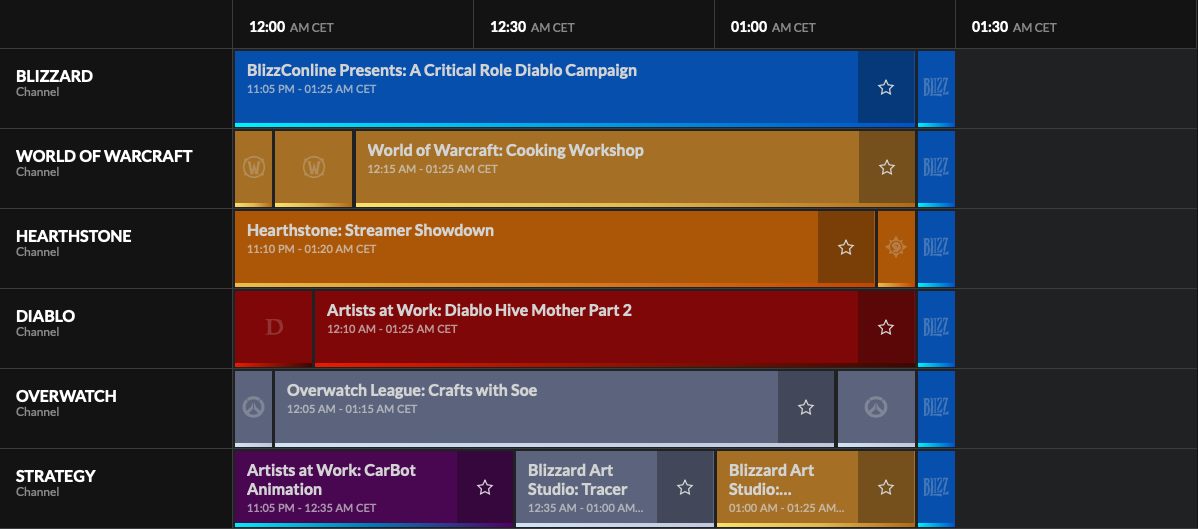Image resolution: width=1198 pixels, height=529 pixels.
Task: Star Overwatch League Crafts with Soe
Action: coord(806,407)
